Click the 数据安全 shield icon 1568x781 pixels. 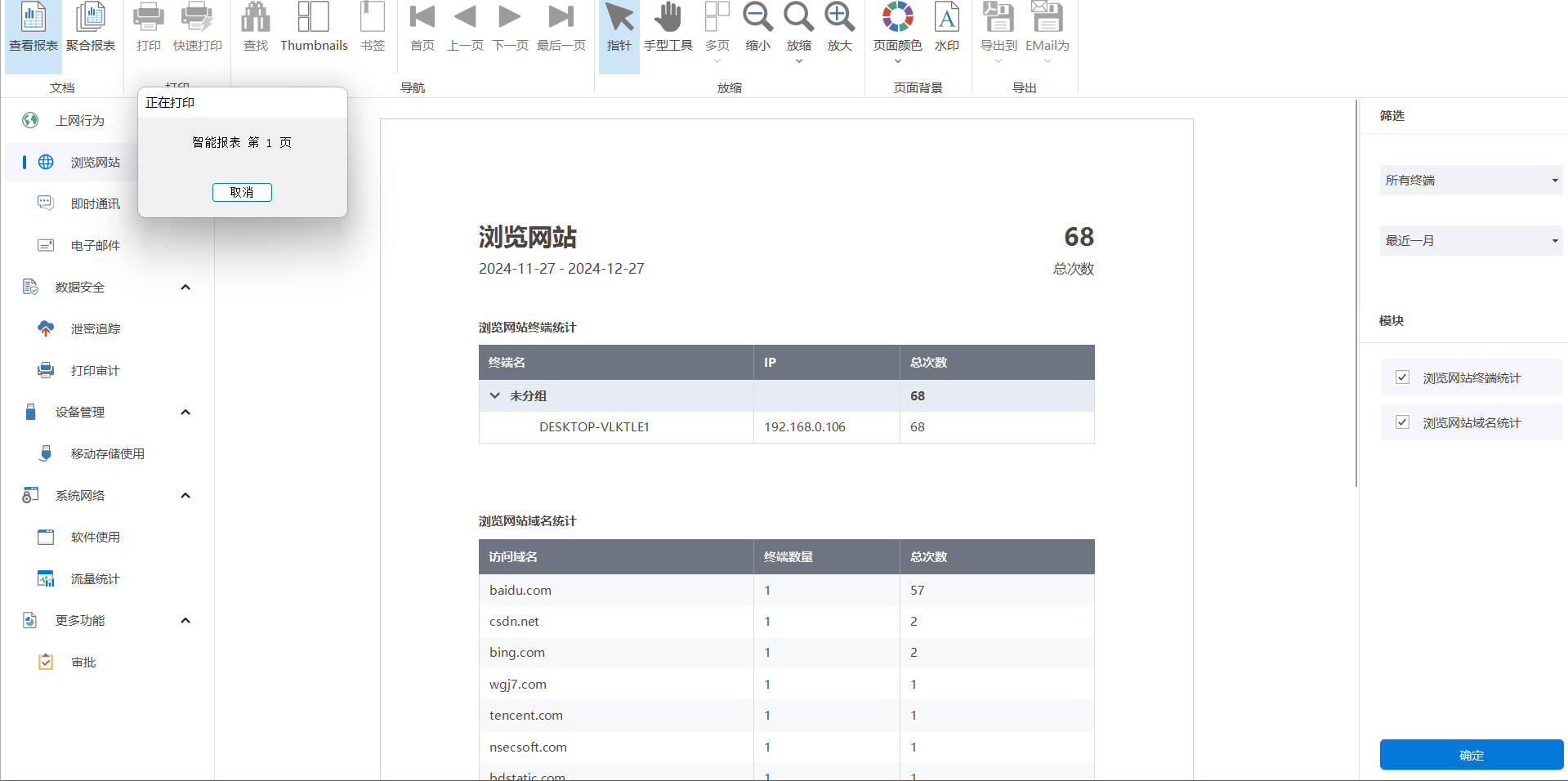click(30, 287)
